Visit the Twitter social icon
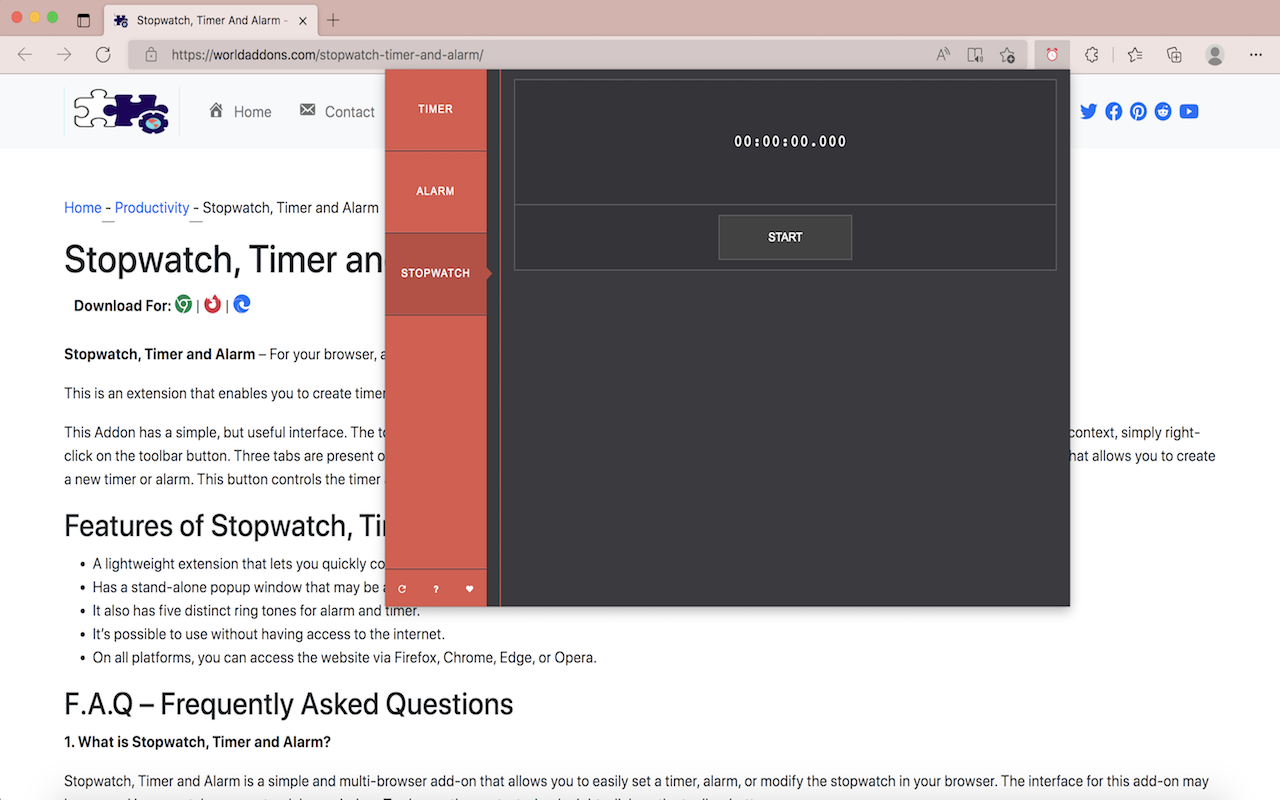This screenshot has width=1280, height=800. [x=1089, y=111]
